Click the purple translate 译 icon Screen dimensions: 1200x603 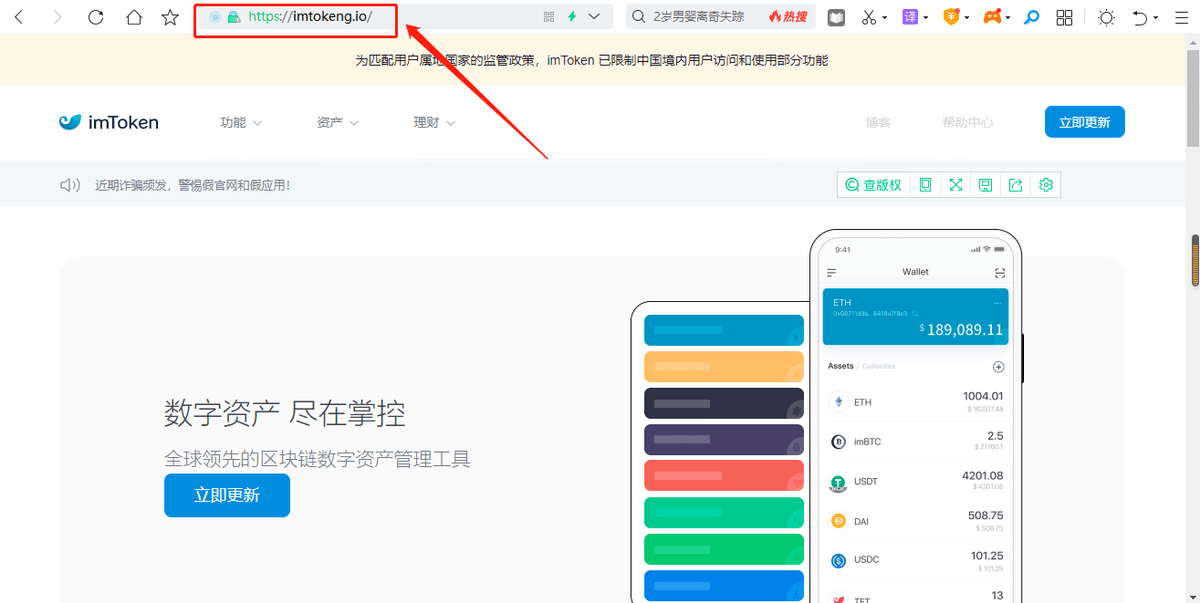(x=910, y=17)
